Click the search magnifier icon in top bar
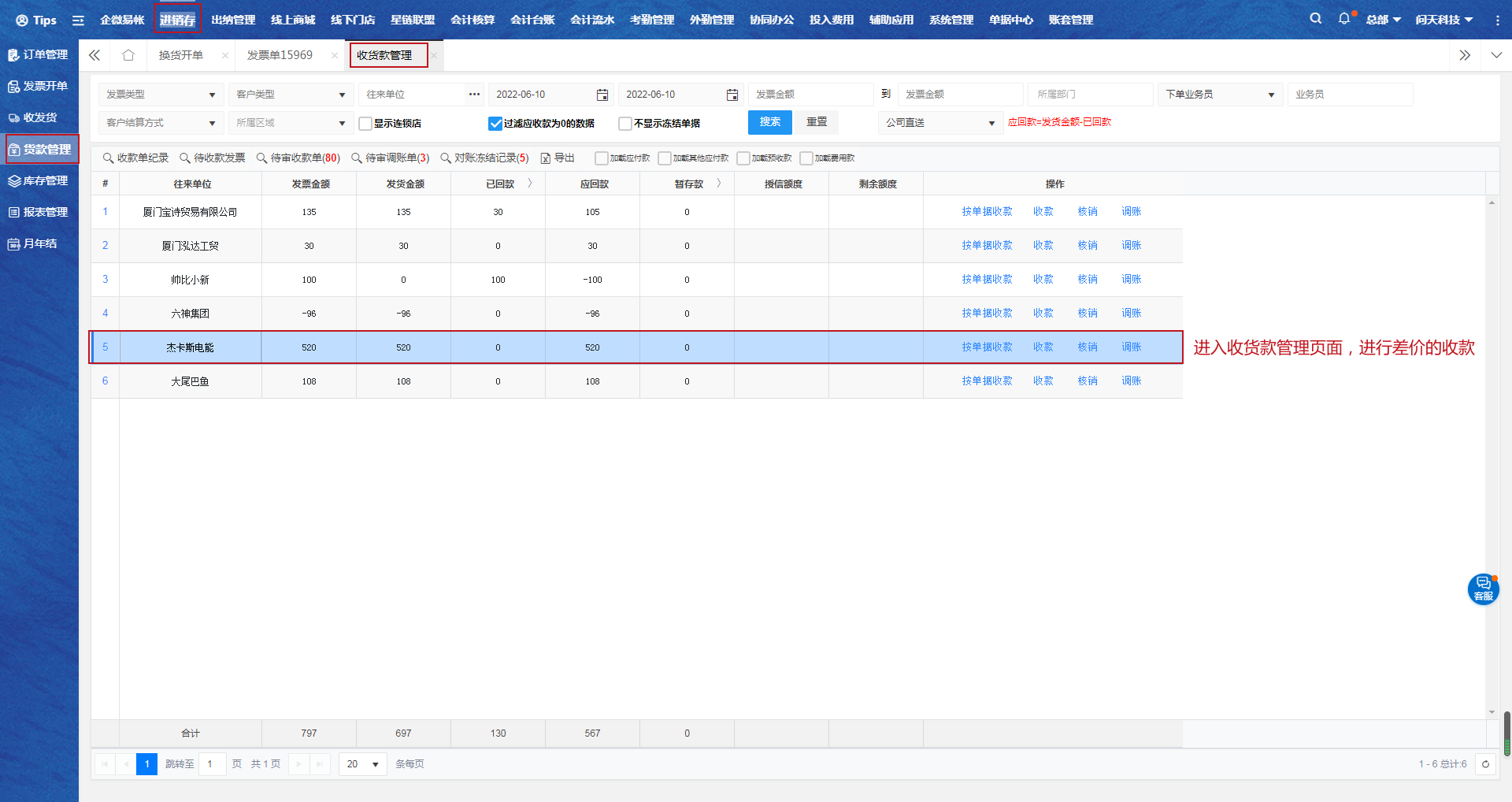 click(1315, 19)
